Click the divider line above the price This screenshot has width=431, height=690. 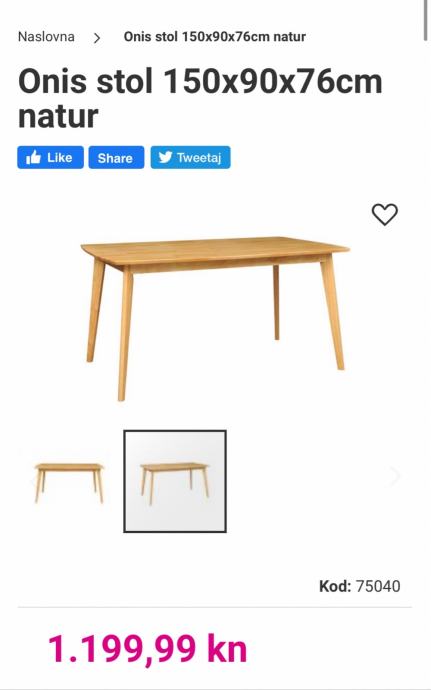215,608
